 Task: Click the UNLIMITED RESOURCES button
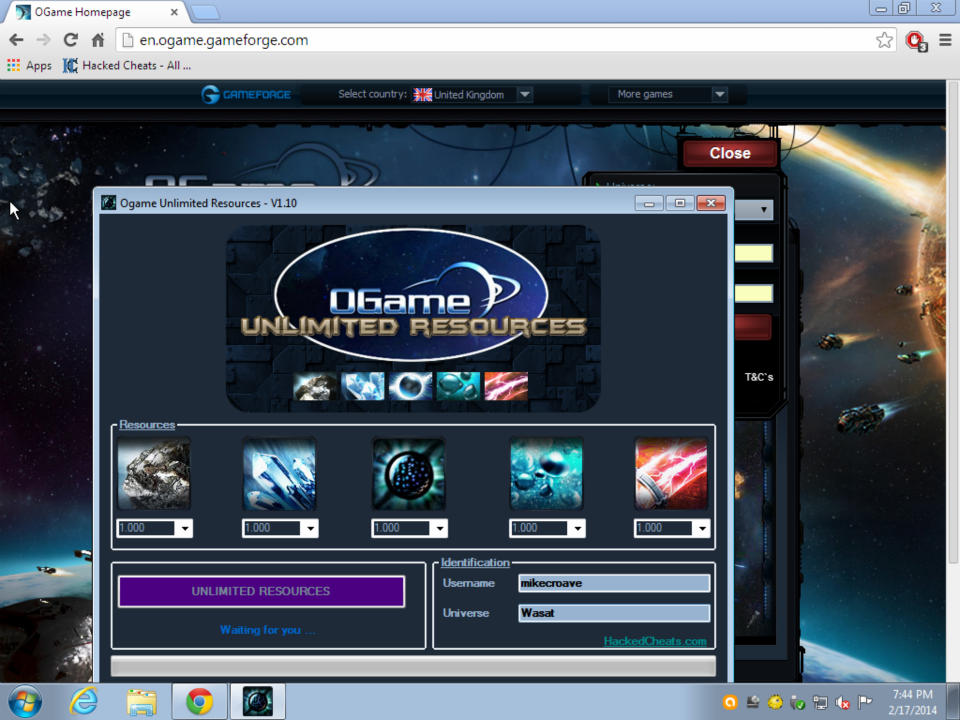pyautogui.click(x=261, y=591)
